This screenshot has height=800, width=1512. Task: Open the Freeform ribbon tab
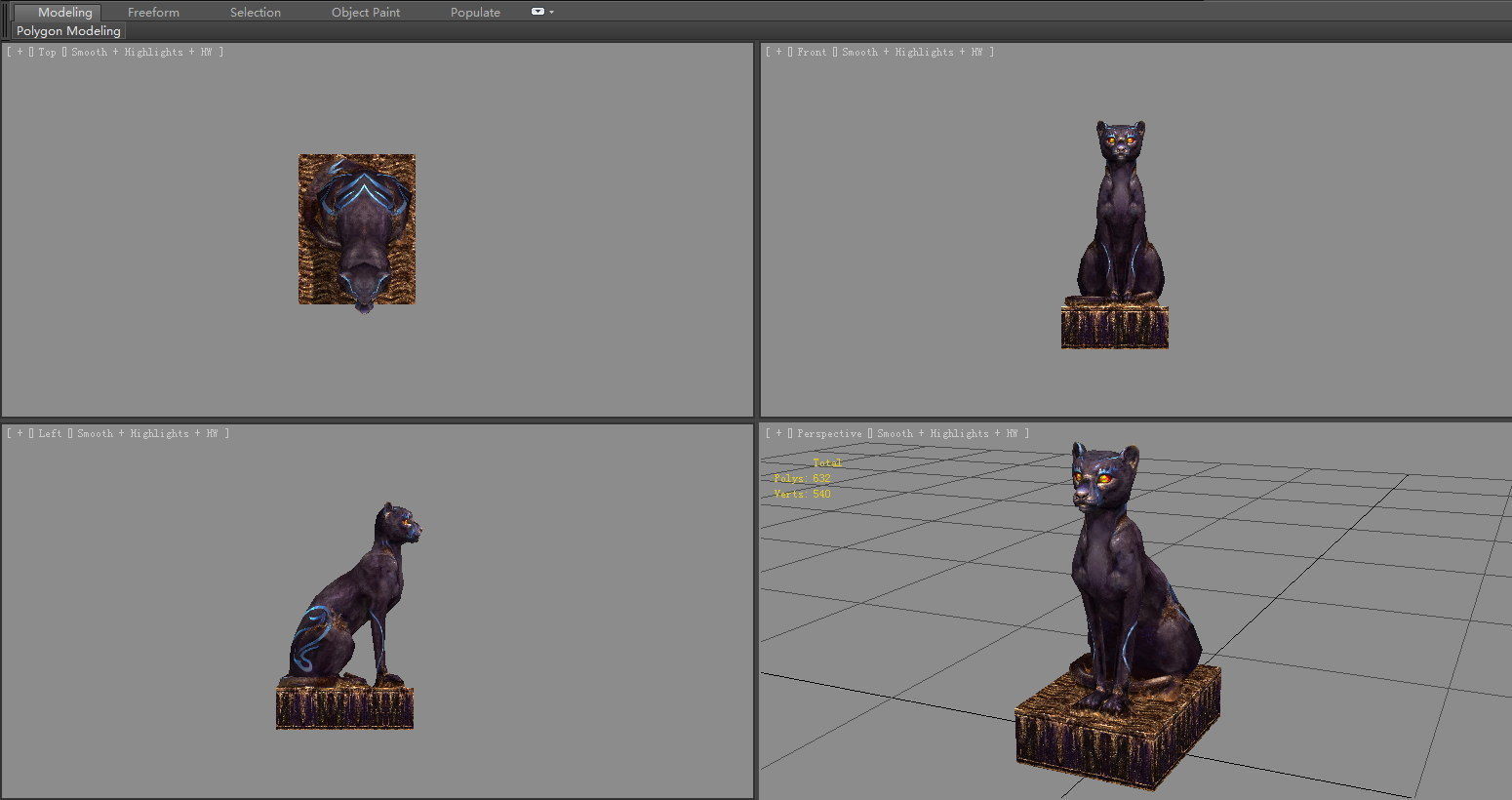[153, 13]
